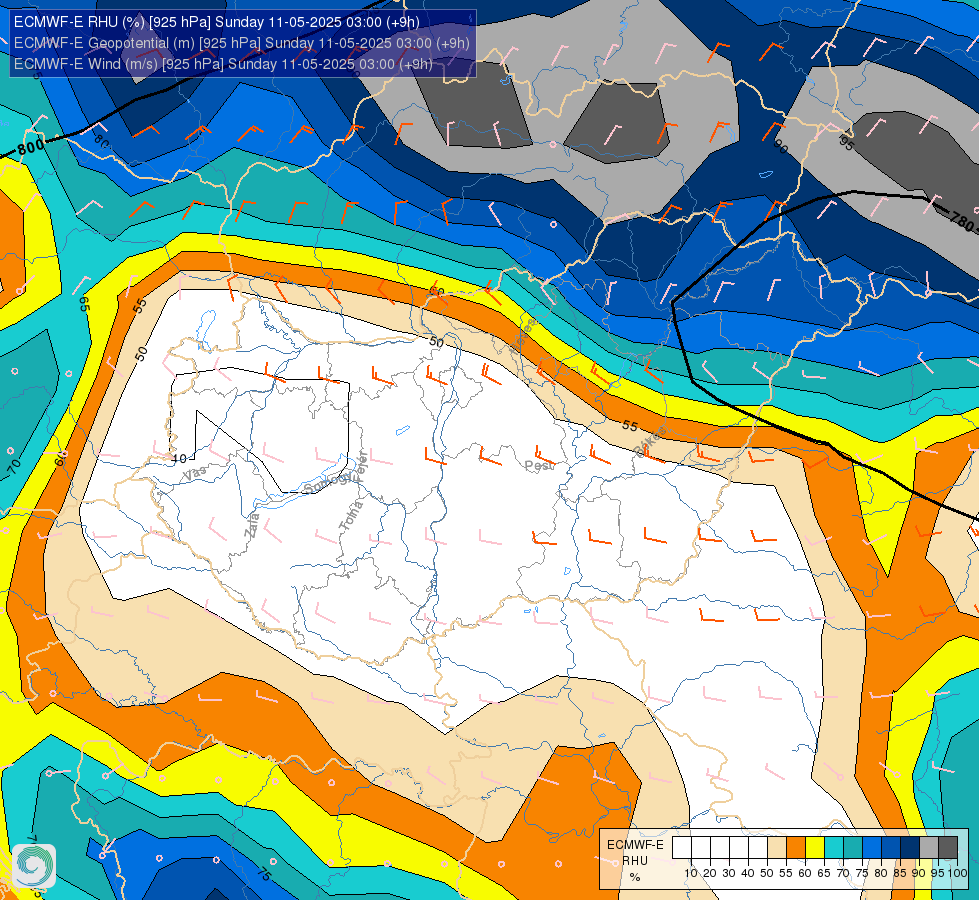The width and height of the screenshot is (979, 900).
Task: Click the 800 geopotential contour label
Action: tap(31, 149)
